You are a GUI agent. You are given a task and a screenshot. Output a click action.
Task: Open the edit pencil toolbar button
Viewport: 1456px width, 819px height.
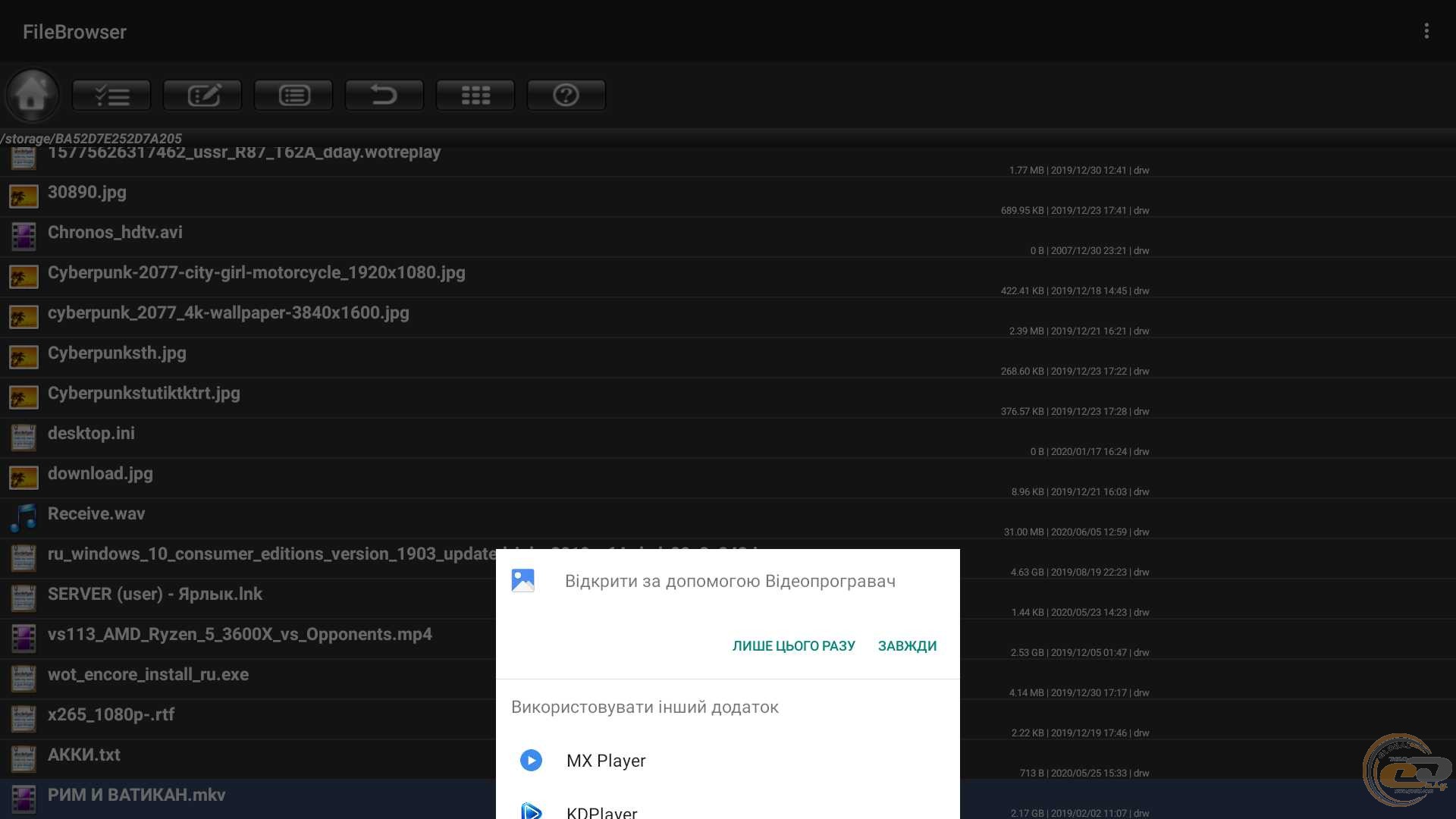(x=202, y=95)
